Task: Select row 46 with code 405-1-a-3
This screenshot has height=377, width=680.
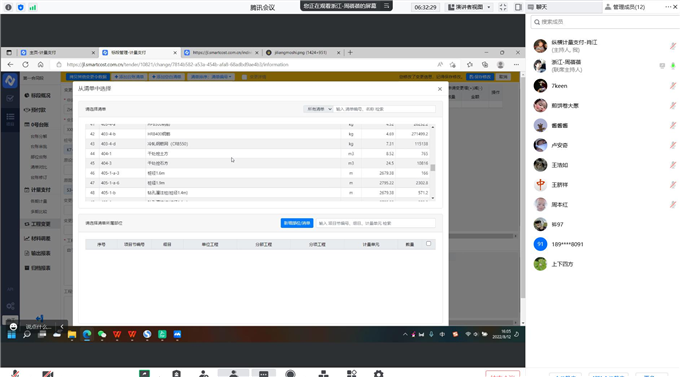Action: [258, 173]
